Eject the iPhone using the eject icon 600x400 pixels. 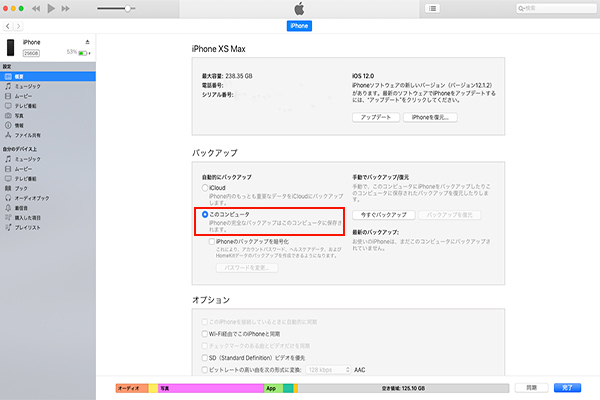point(87,42)
